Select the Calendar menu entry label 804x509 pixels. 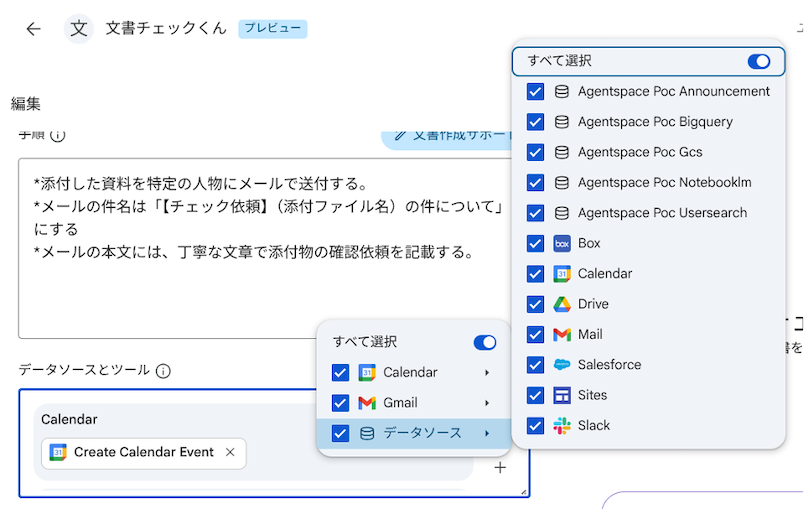click(410, 373)
